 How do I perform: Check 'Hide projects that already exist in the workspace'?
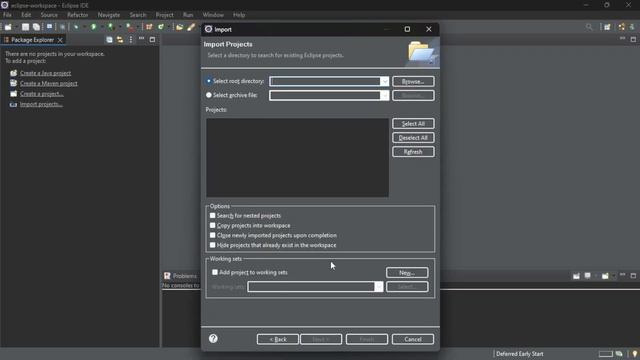click(212, 245)
